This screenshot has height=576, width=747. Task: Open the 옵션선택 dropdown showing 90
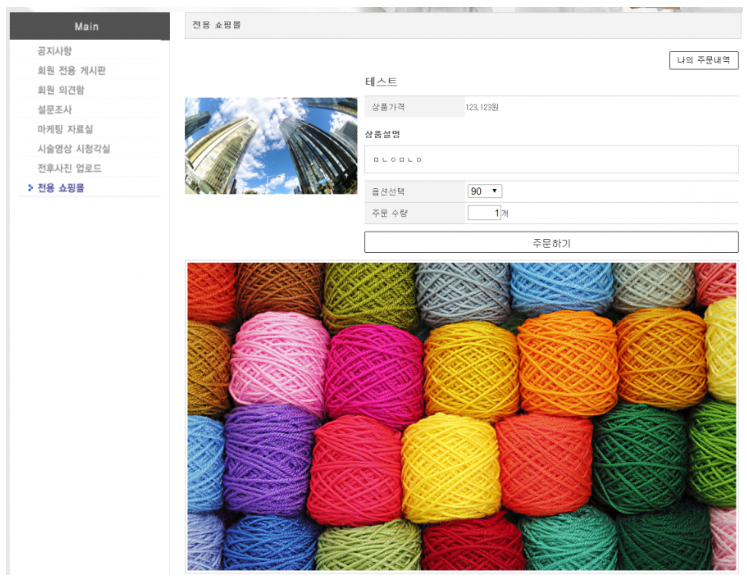point(484,191)
